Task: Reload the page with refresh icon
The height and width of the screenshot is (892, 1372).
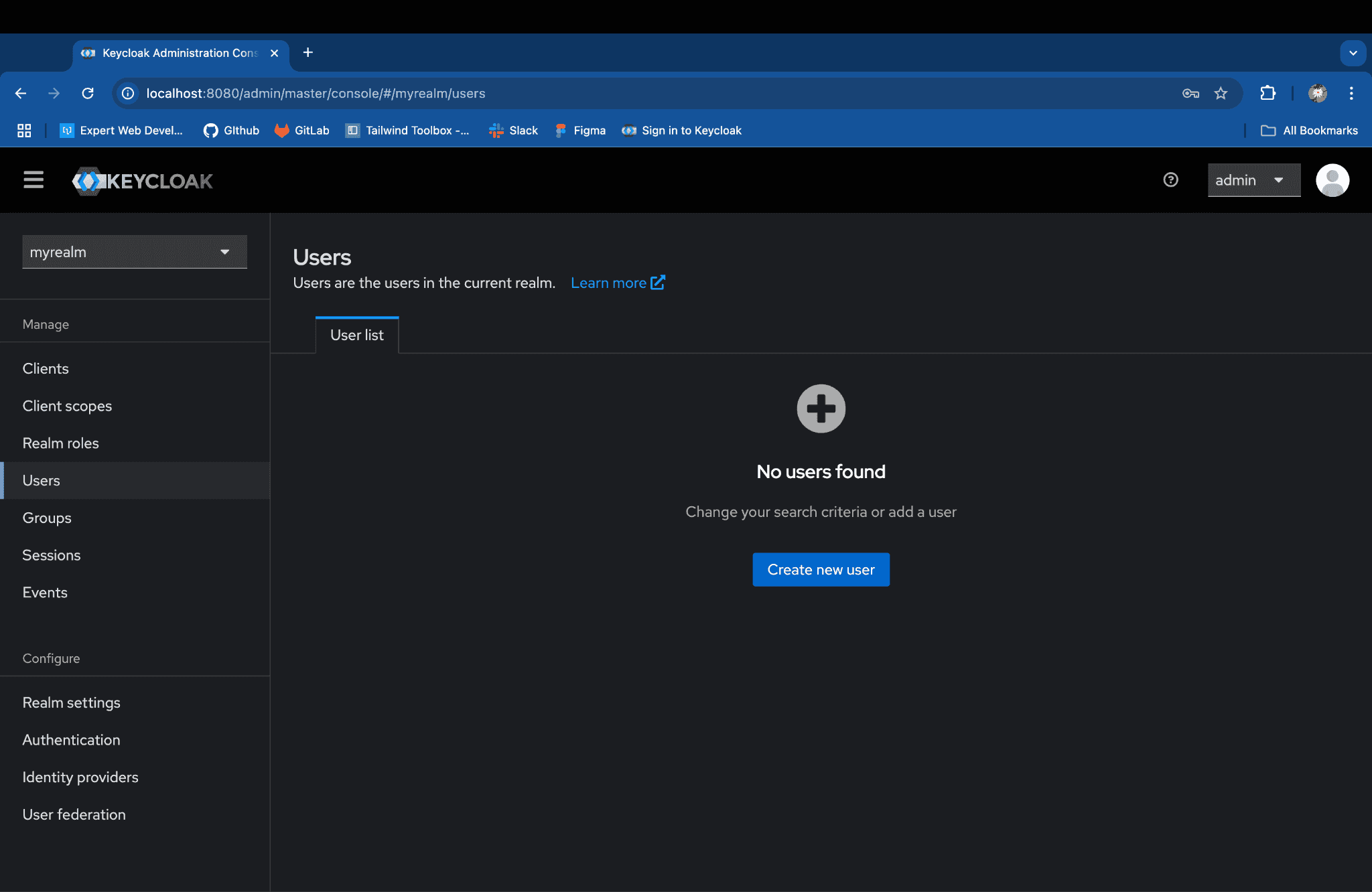Action: coord(88,94)
